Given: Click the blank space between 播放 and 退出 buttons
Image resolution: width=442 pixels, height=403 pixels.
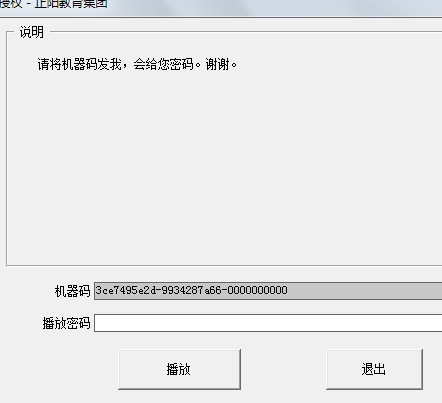Looking at the screenshot, I should (x=283, y=369).
